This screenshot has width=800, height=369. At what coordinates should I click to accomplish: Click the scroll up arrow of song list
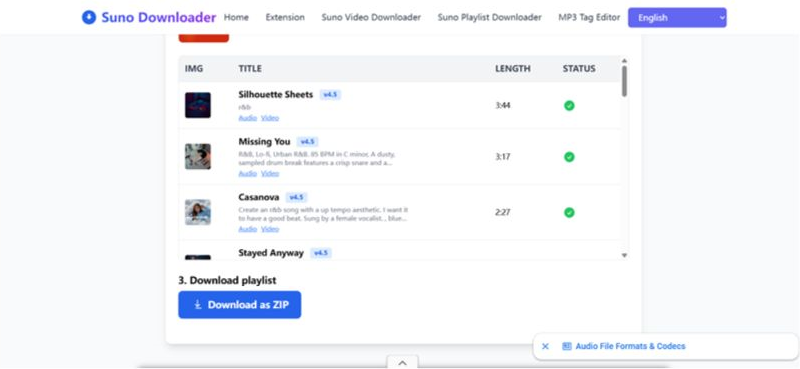[x=624, y=61]
